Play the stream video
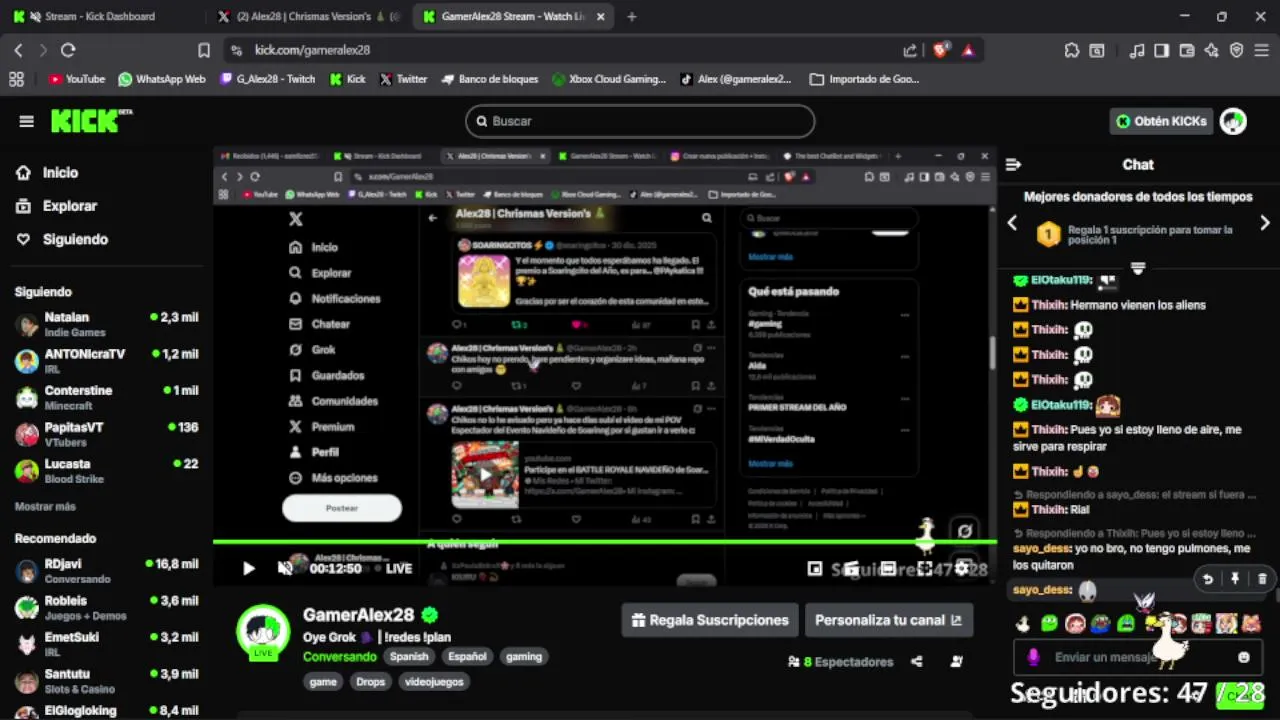 pyautogui.click(x=248, y=568)
